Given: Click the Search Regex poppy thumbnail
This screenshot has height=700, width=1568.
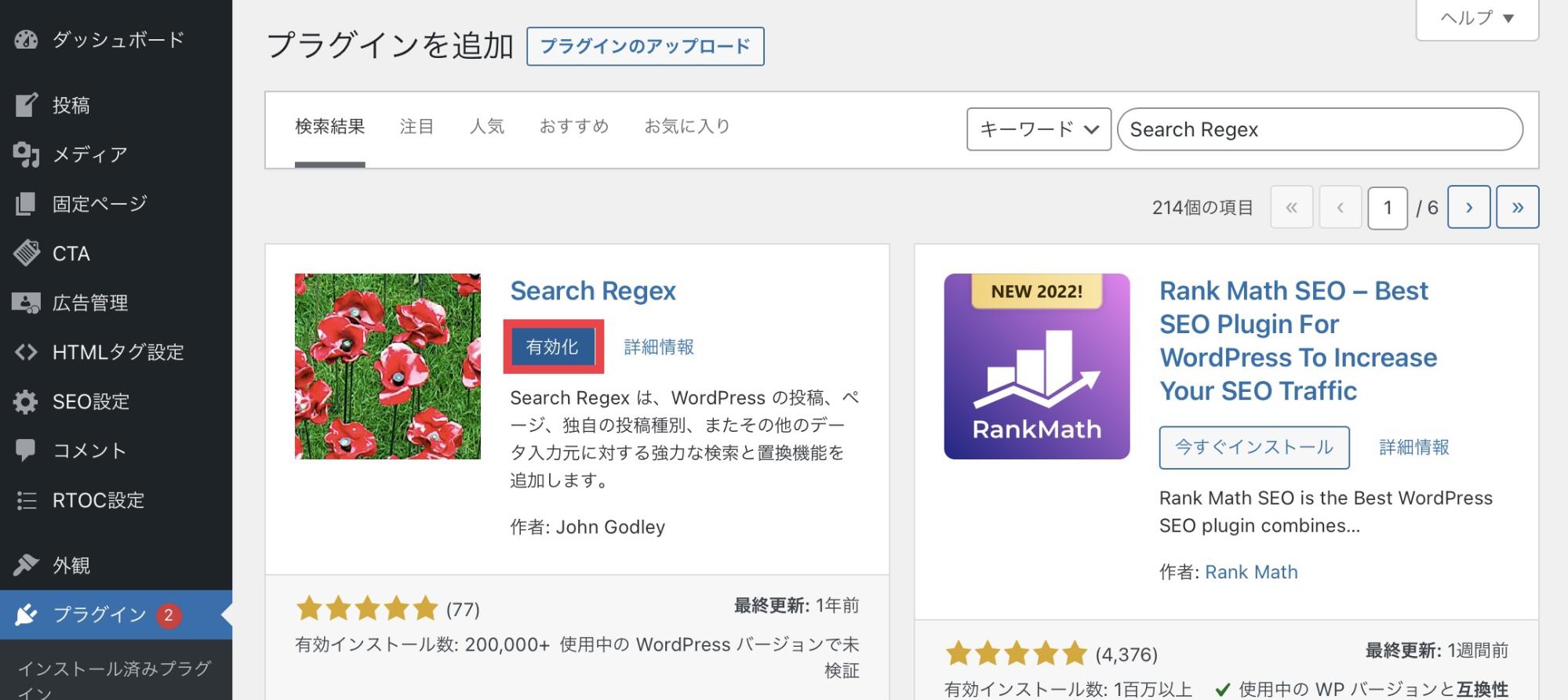Looking at the screenshot, I should pyautogui.click(x=387, y=366).
